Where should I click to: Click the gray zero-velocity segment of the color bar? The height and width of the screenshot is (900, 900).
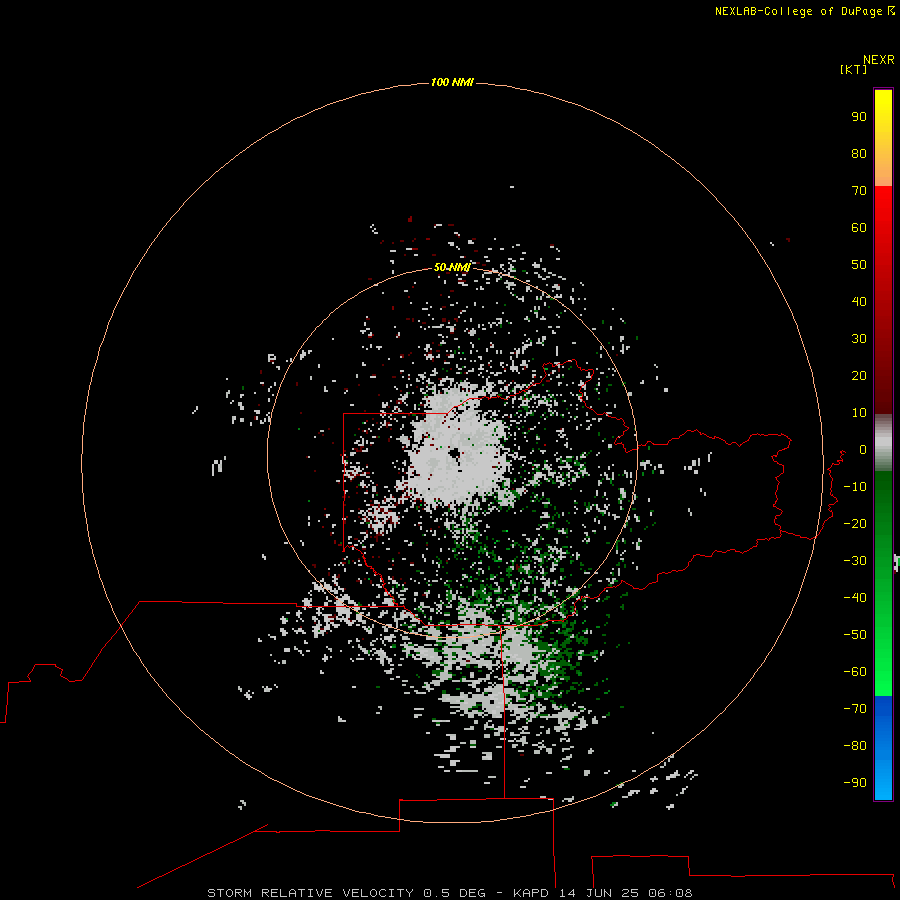[883, 443]
